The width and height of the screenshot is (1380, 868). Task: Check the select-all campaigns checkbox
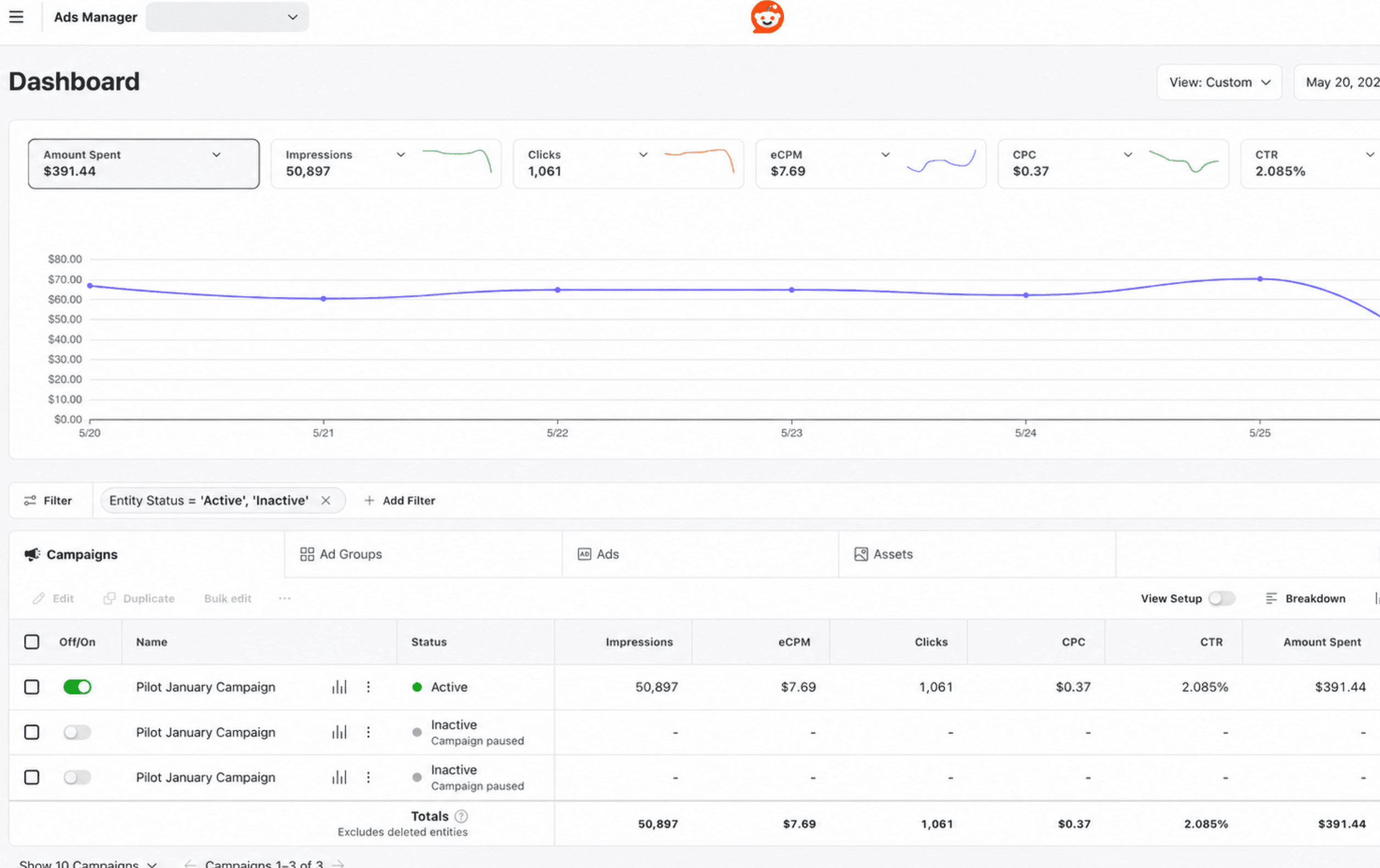(x=31, y=642)
